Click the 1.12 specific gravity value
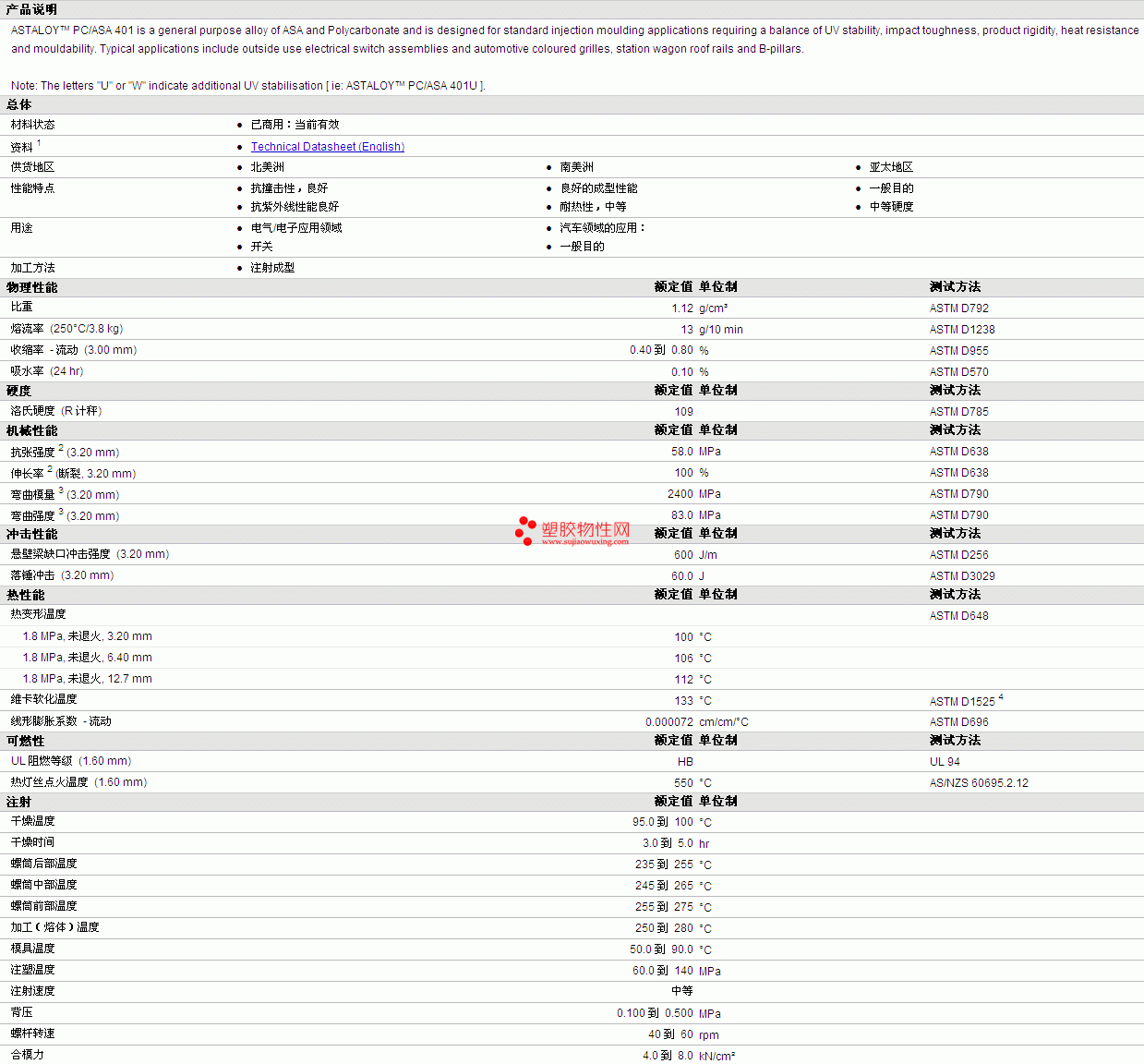This screenshot has width=1144, height=1064. click(682, 308)
